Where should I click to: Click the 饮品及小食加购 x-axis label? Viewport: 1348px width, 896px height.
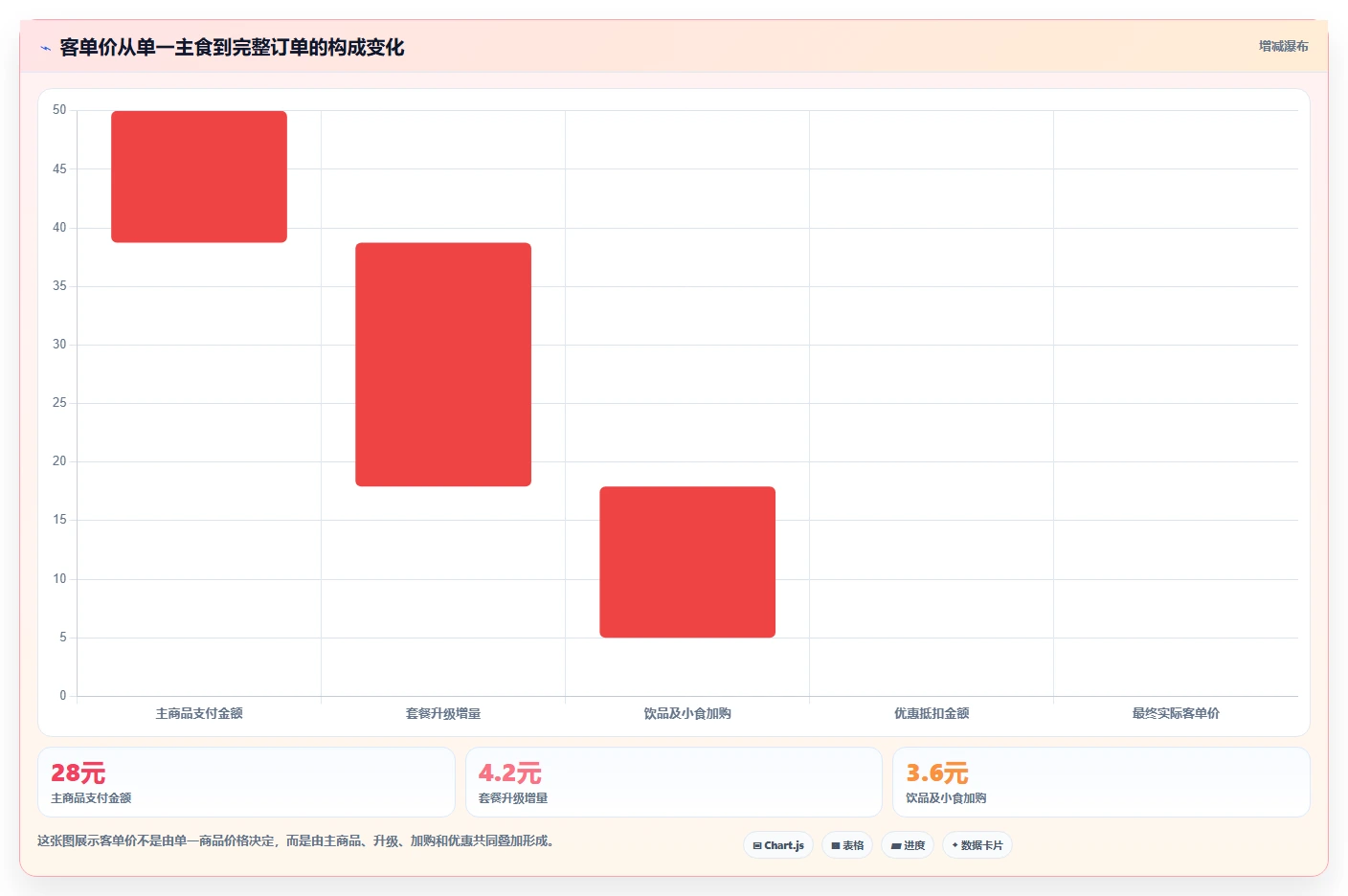[x=687, y=713]
